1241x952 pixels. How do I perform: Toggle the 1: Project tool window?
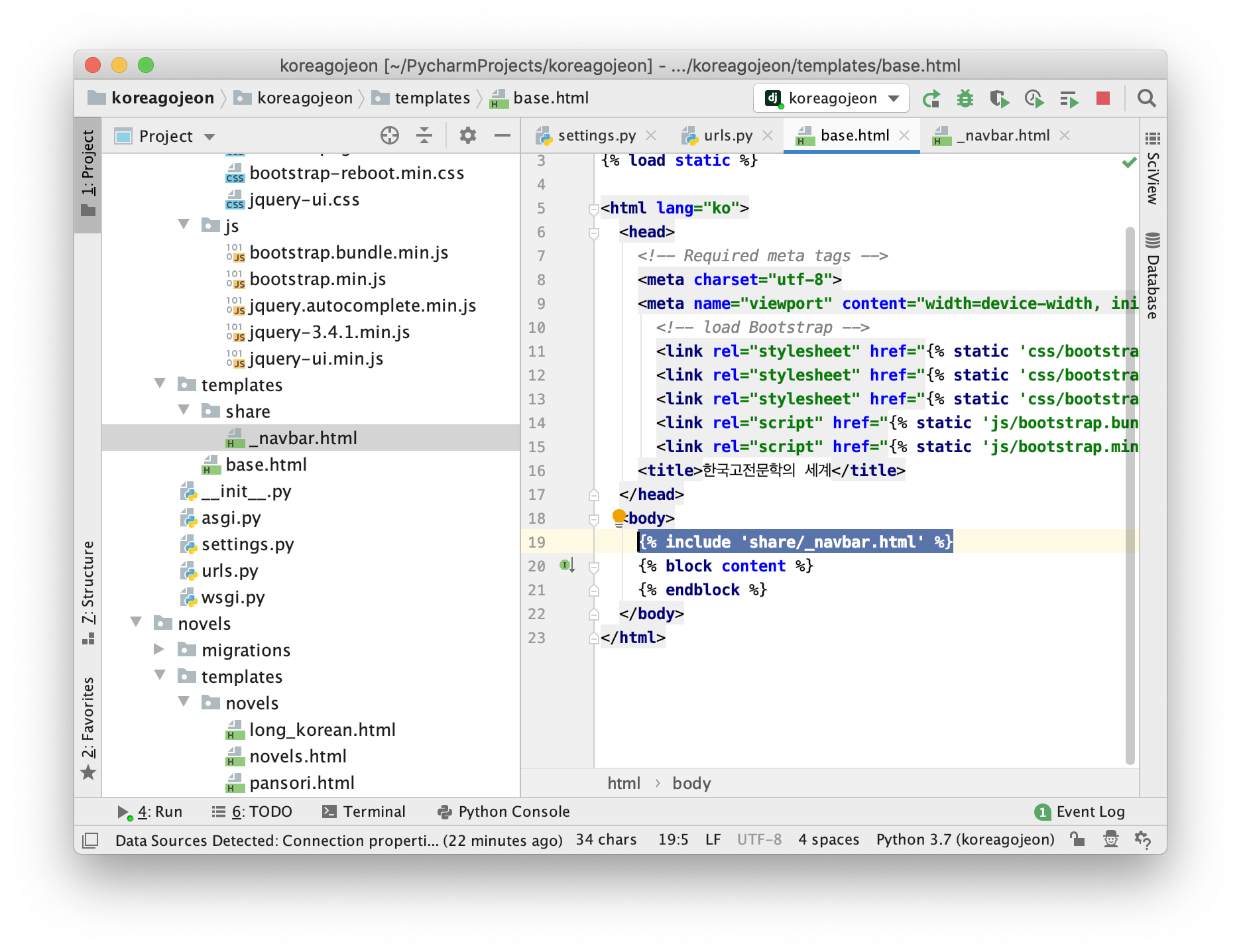88,174
